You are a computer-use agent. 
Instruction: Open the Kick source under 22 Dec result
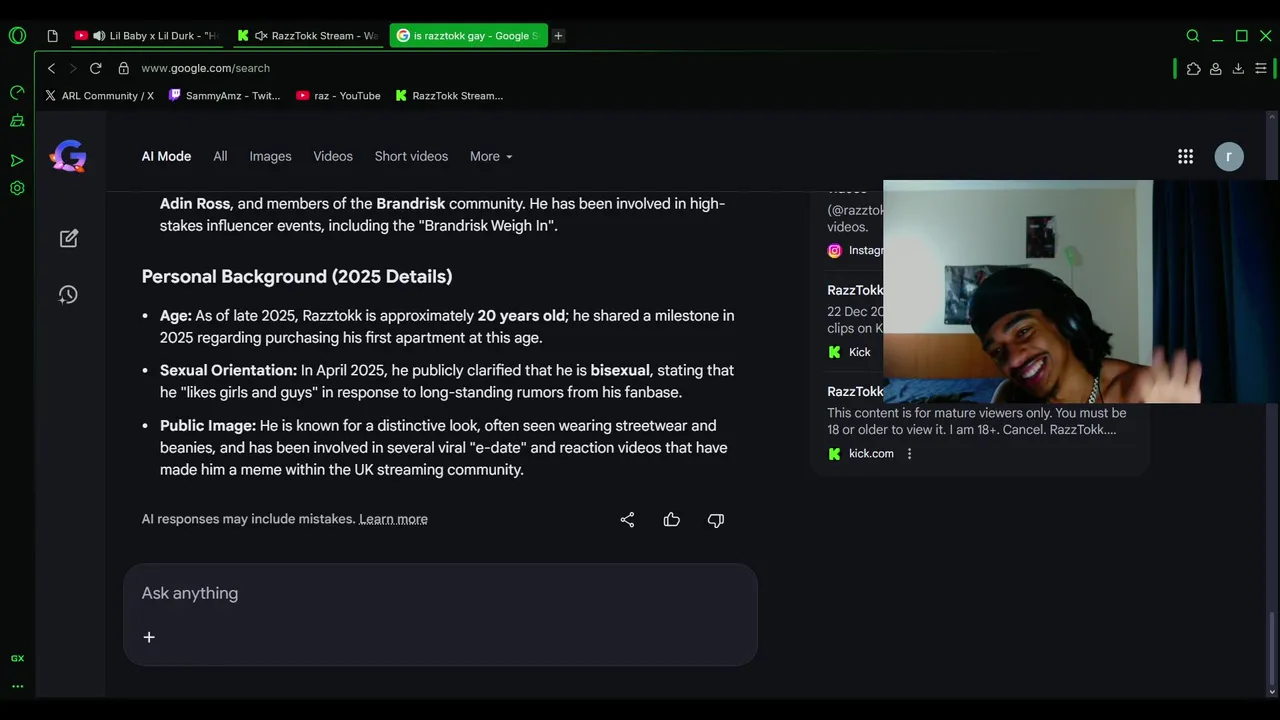pyautogui.click(x=850, y=352)
